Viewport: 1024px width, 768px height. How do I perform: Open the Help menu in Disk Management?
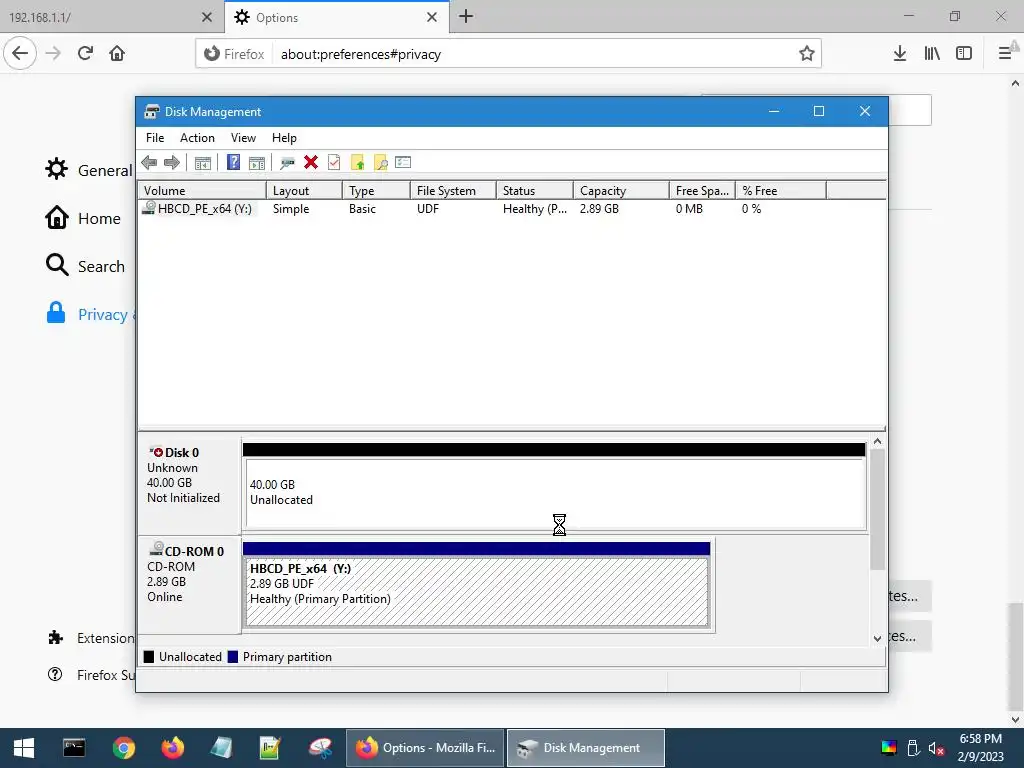pos(284,138)
